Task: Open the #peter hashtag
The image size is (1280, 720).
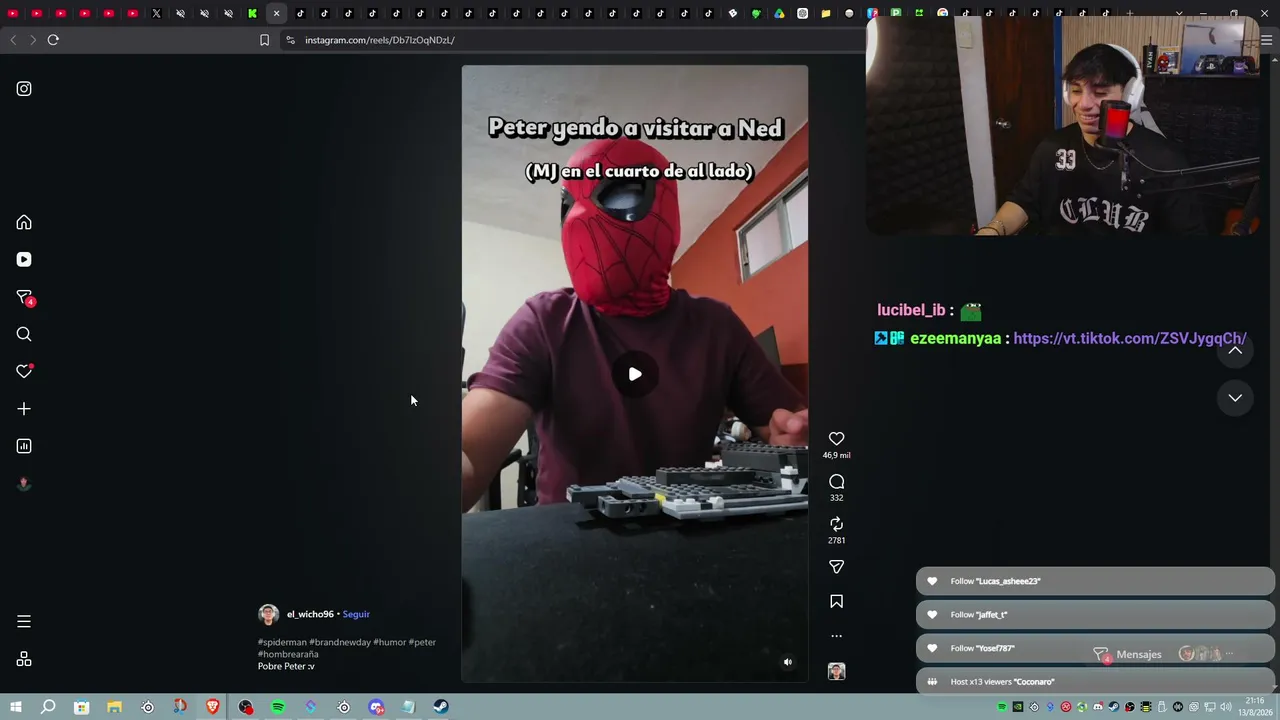Action: click(x=422, y=642)
